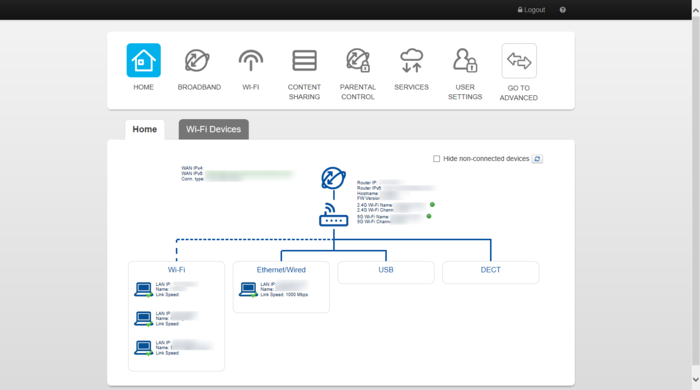Select the first Wi-Fi laptop device
This screenshot has width=700, height=390.
144,290
